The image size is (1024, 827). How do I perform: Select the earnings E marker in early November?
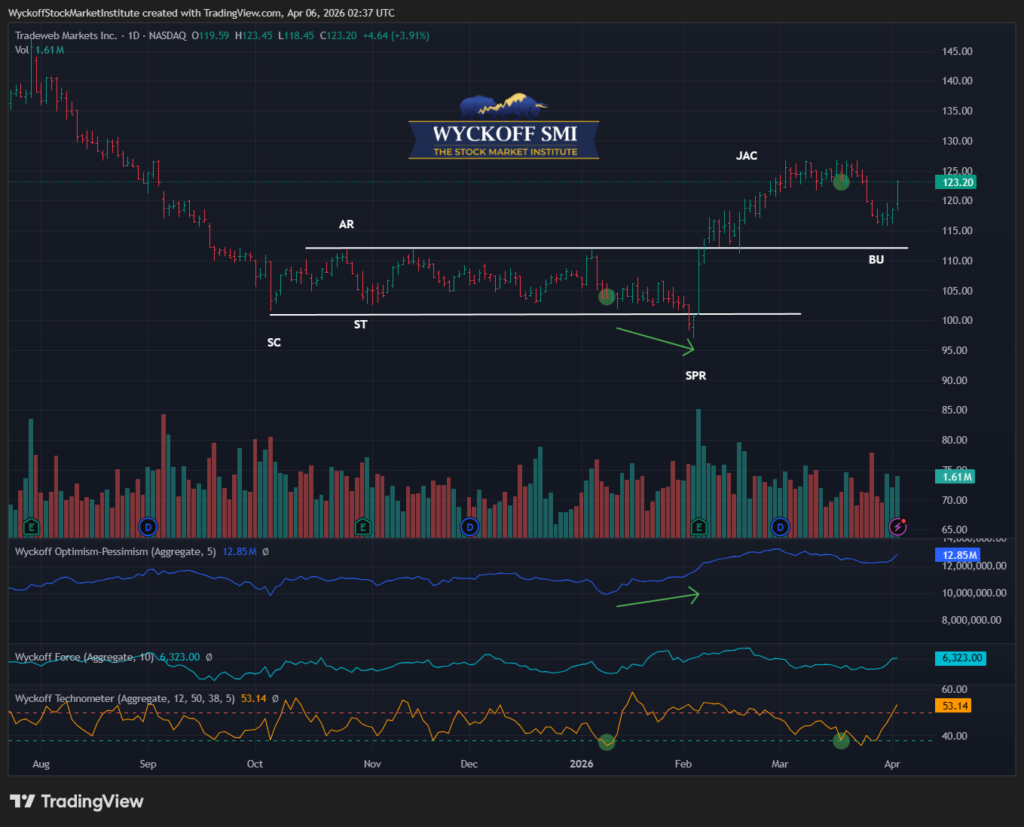[x=362, y=526]
